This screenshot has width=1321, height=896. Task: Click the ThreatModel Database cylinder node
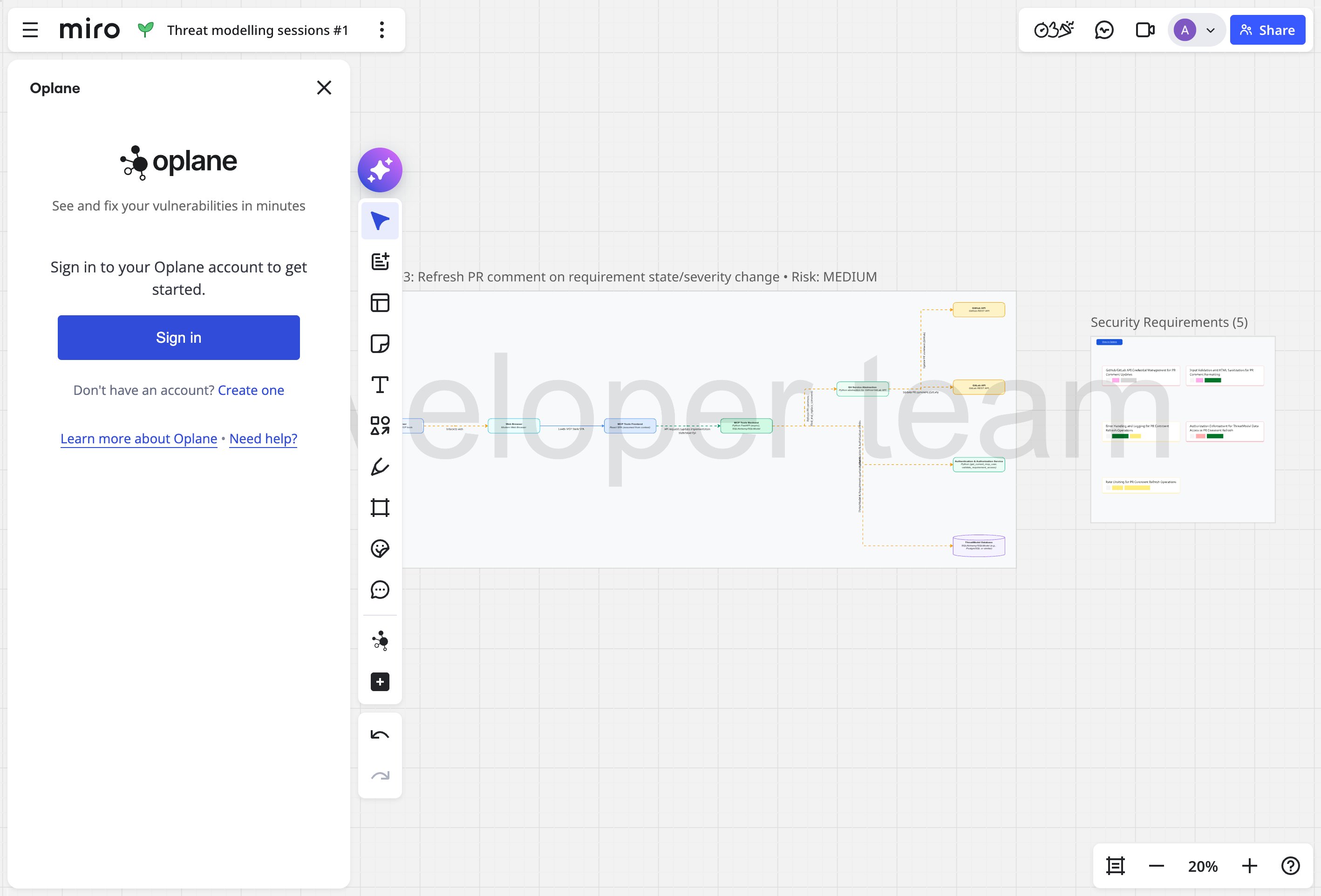(979, 545)
